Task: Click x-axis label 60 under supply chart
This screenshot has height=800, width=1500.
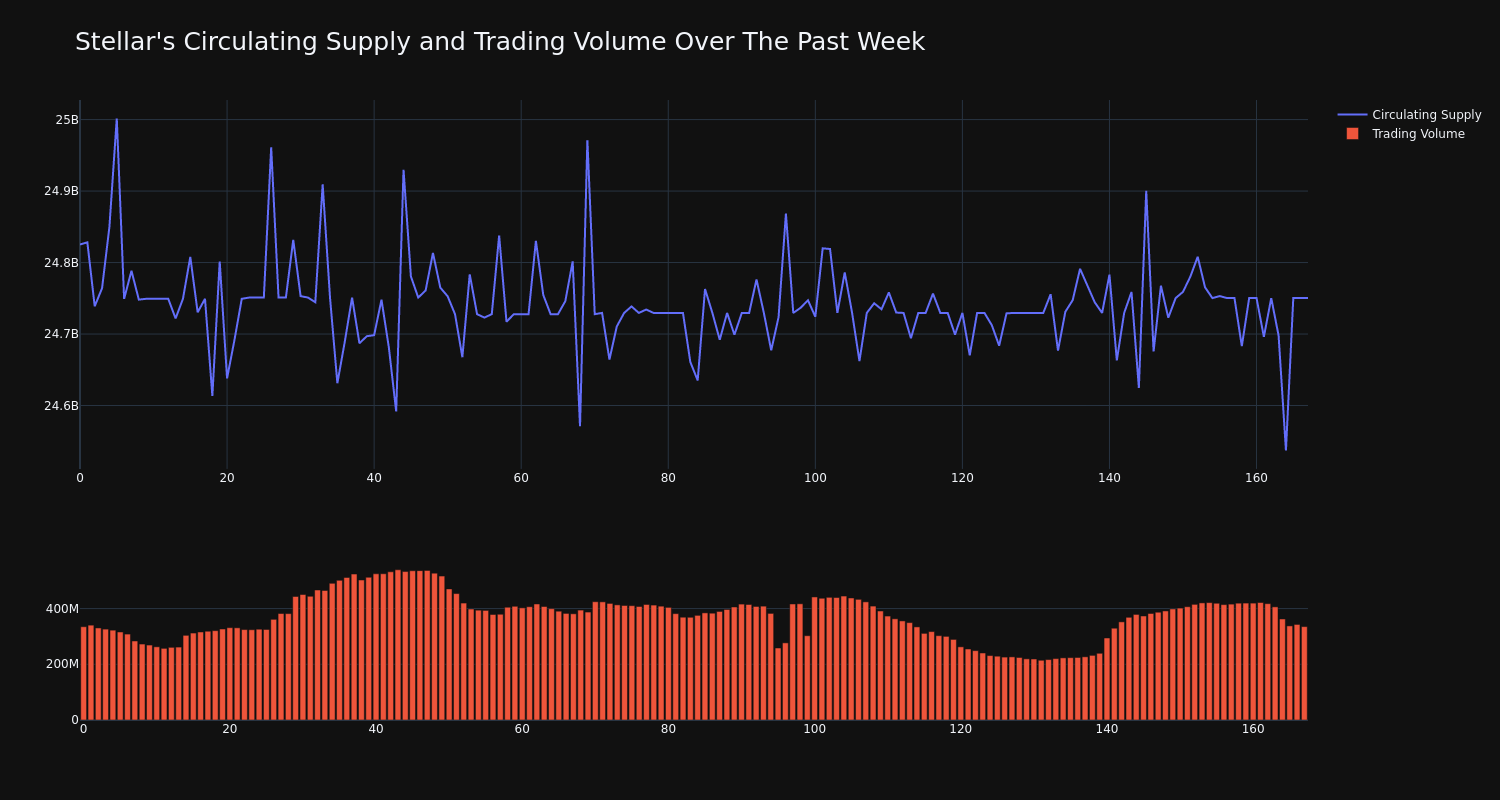Action: click(521, 478)
